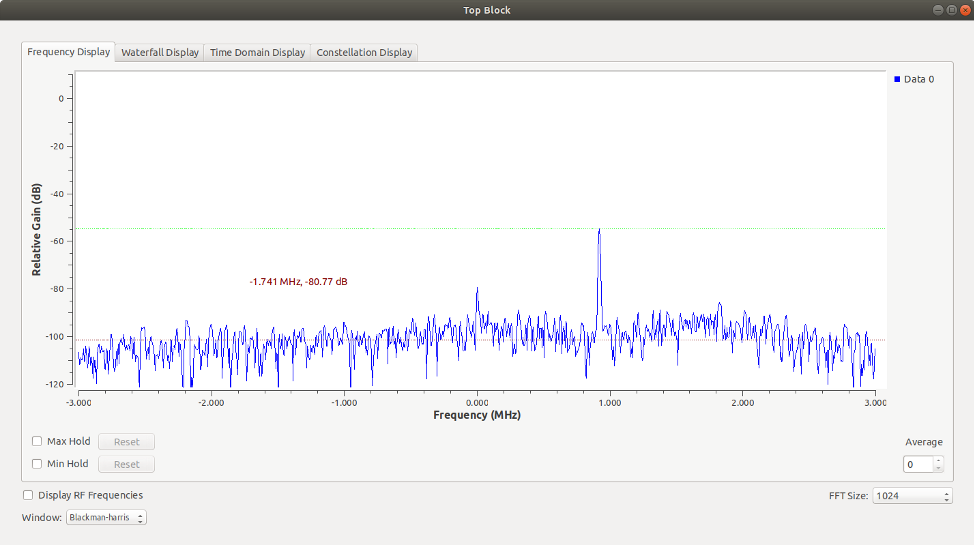Open the Waterfall Display tab
This screenshot has width=974, height=545.
160,53
